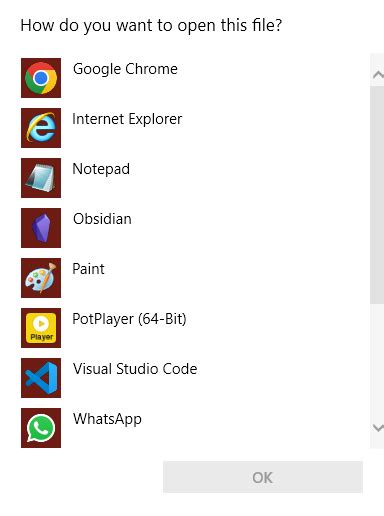The width and height of the screenshot is (384, 516).
Task: Click the scrollbar up arrow
Action: (378, 74)
